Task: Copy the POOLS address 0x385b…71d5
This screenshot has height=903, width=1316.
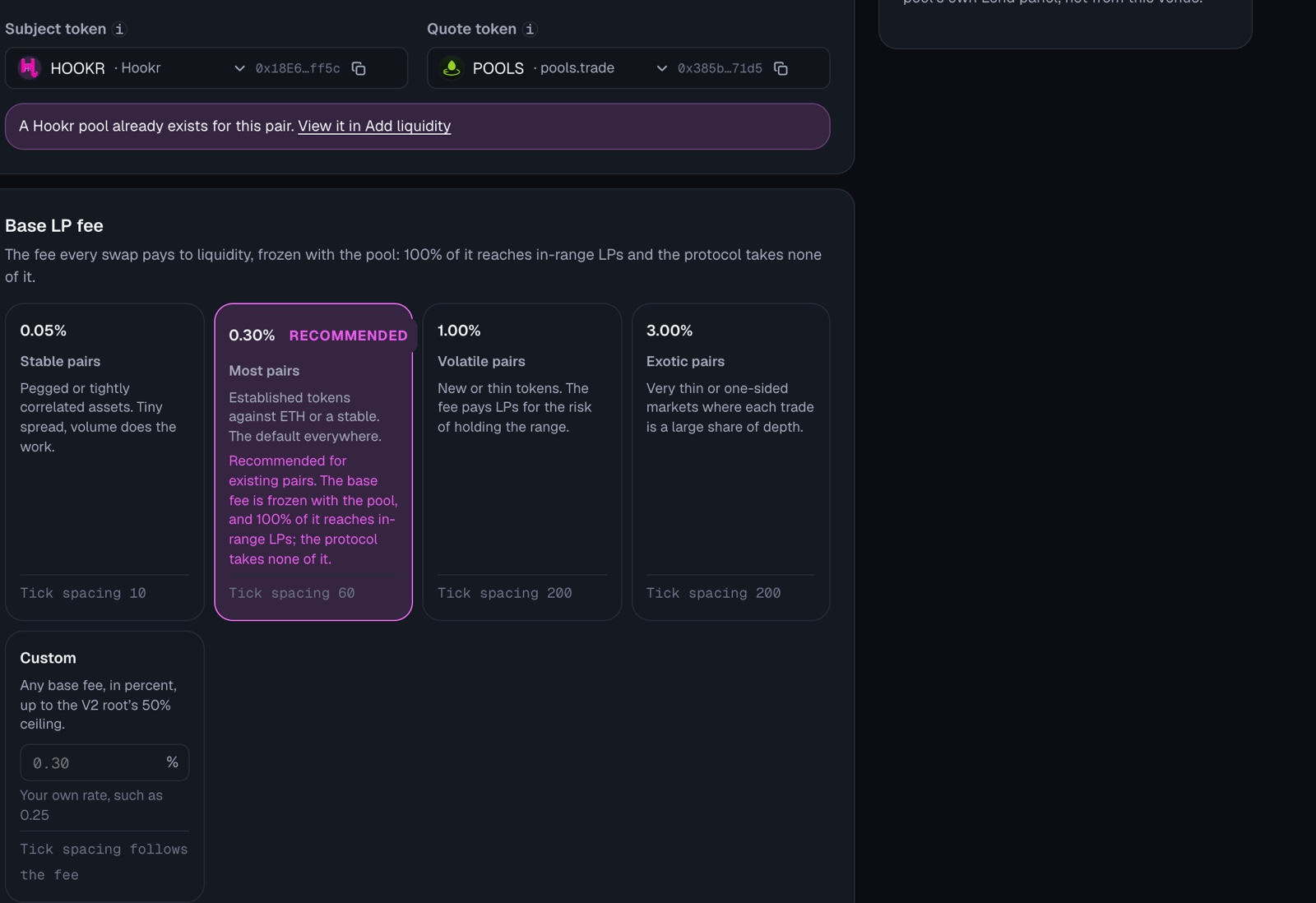Action: [781, 68]
